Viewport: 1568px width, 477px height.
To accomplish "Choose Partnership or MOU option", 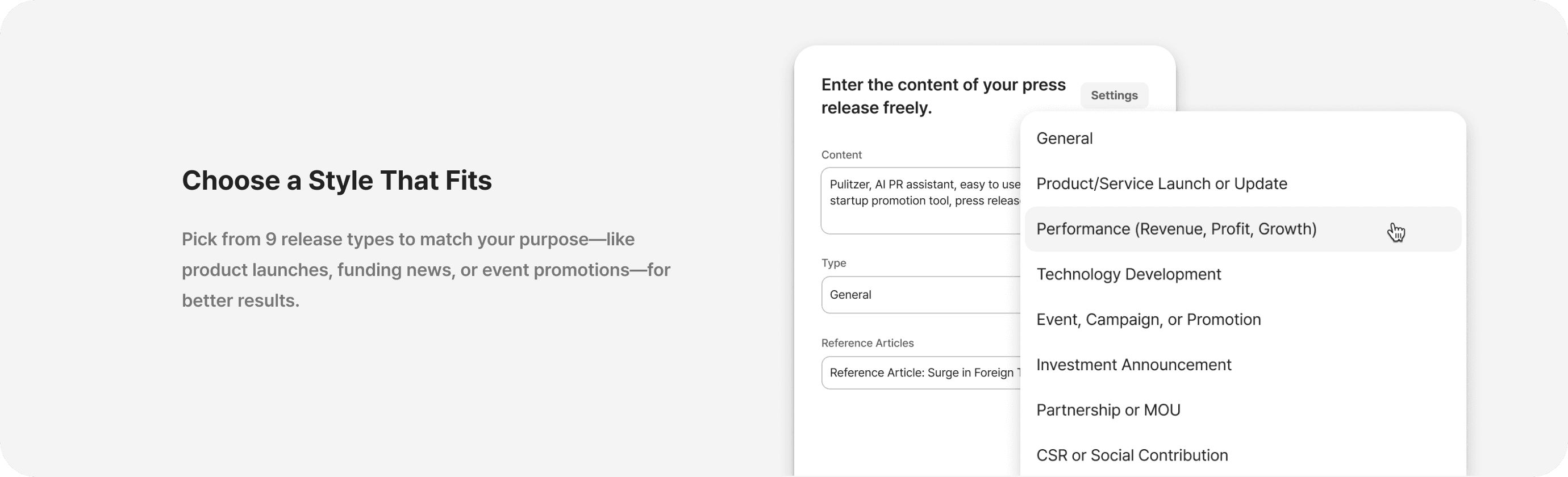I will tap(1108, 411).
